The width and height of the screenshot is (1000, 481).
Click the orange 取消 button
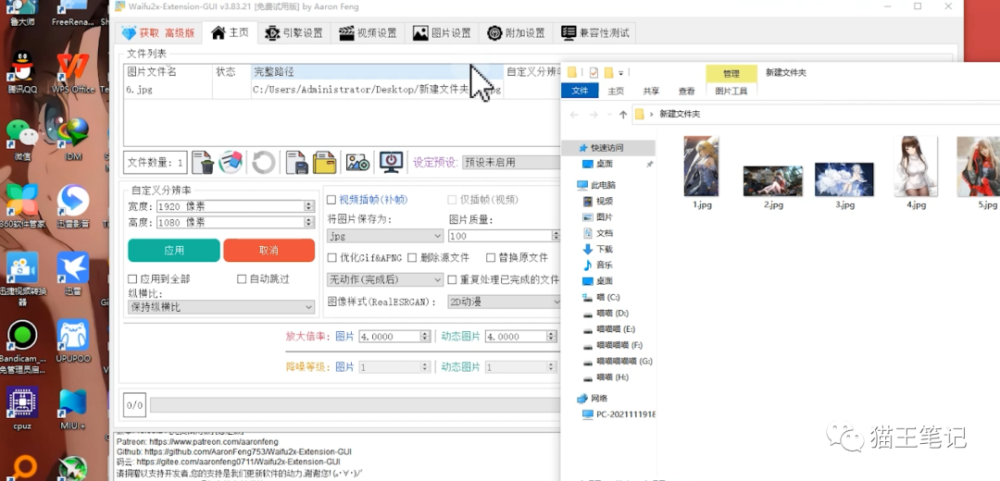(269, 251)
